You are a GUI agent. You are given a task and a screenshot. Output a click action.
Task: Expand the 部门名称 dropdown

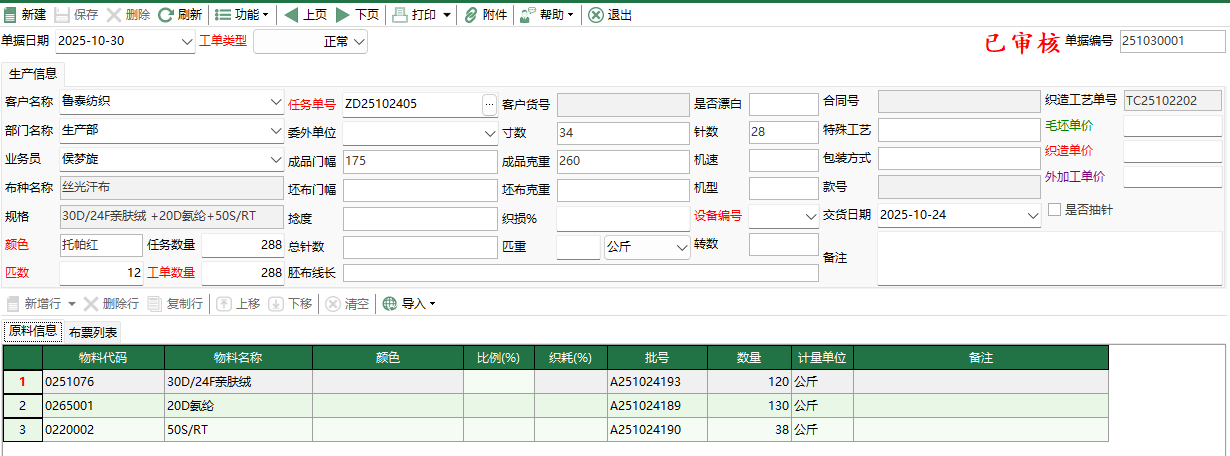point(276,131)
